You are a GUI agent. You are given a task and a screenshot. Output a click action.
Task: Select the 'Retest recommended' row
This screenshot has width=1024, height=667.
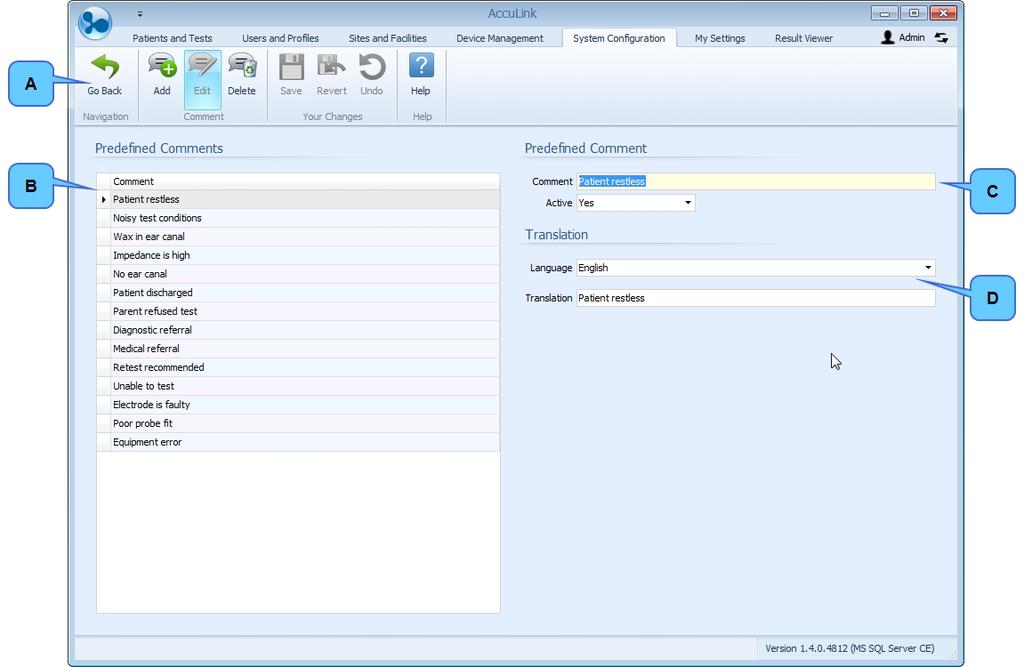point(298,367)
